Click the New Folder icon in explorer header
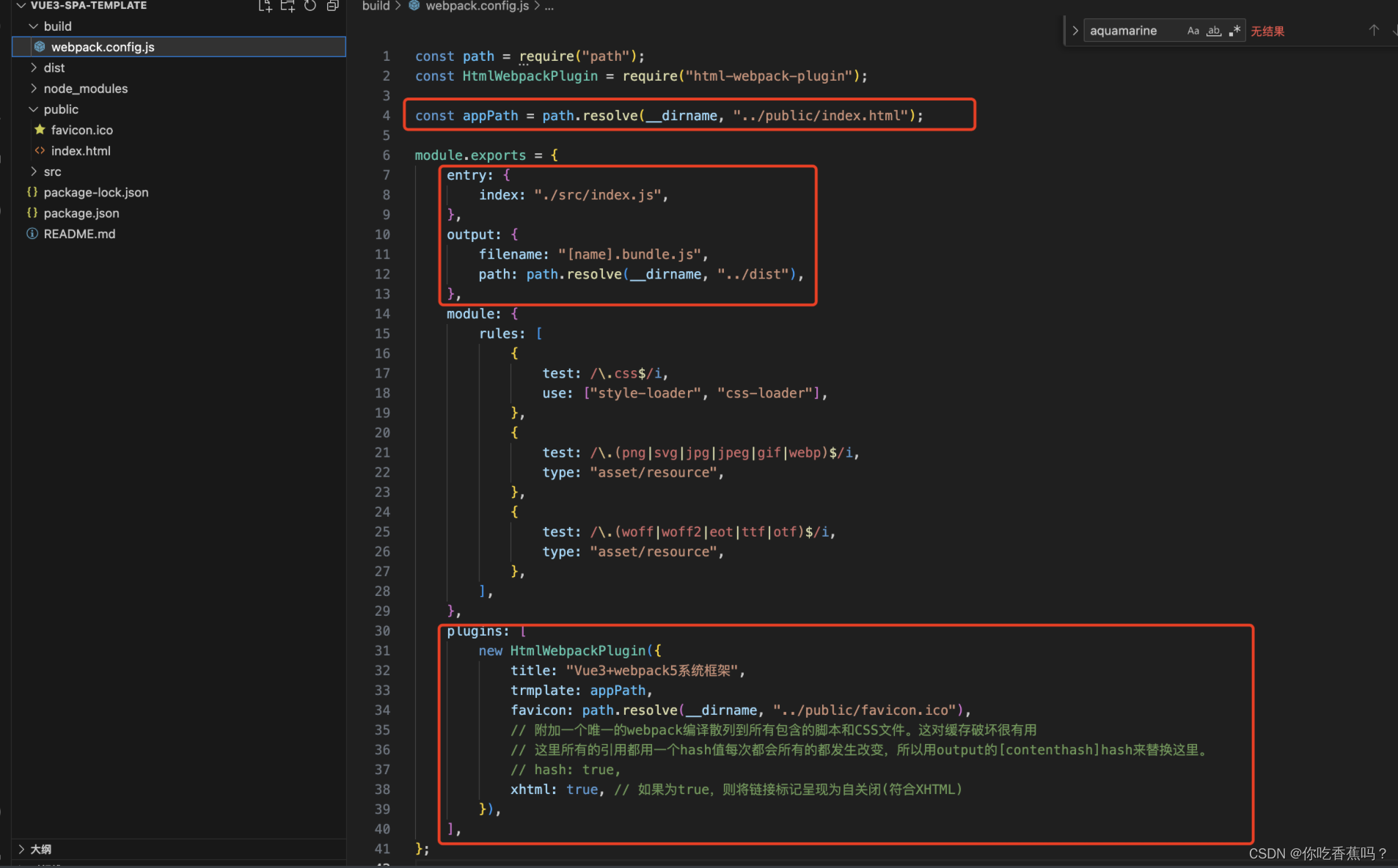Image resolution: width=1398 pixels, height=868 pixels. point(288,6)
